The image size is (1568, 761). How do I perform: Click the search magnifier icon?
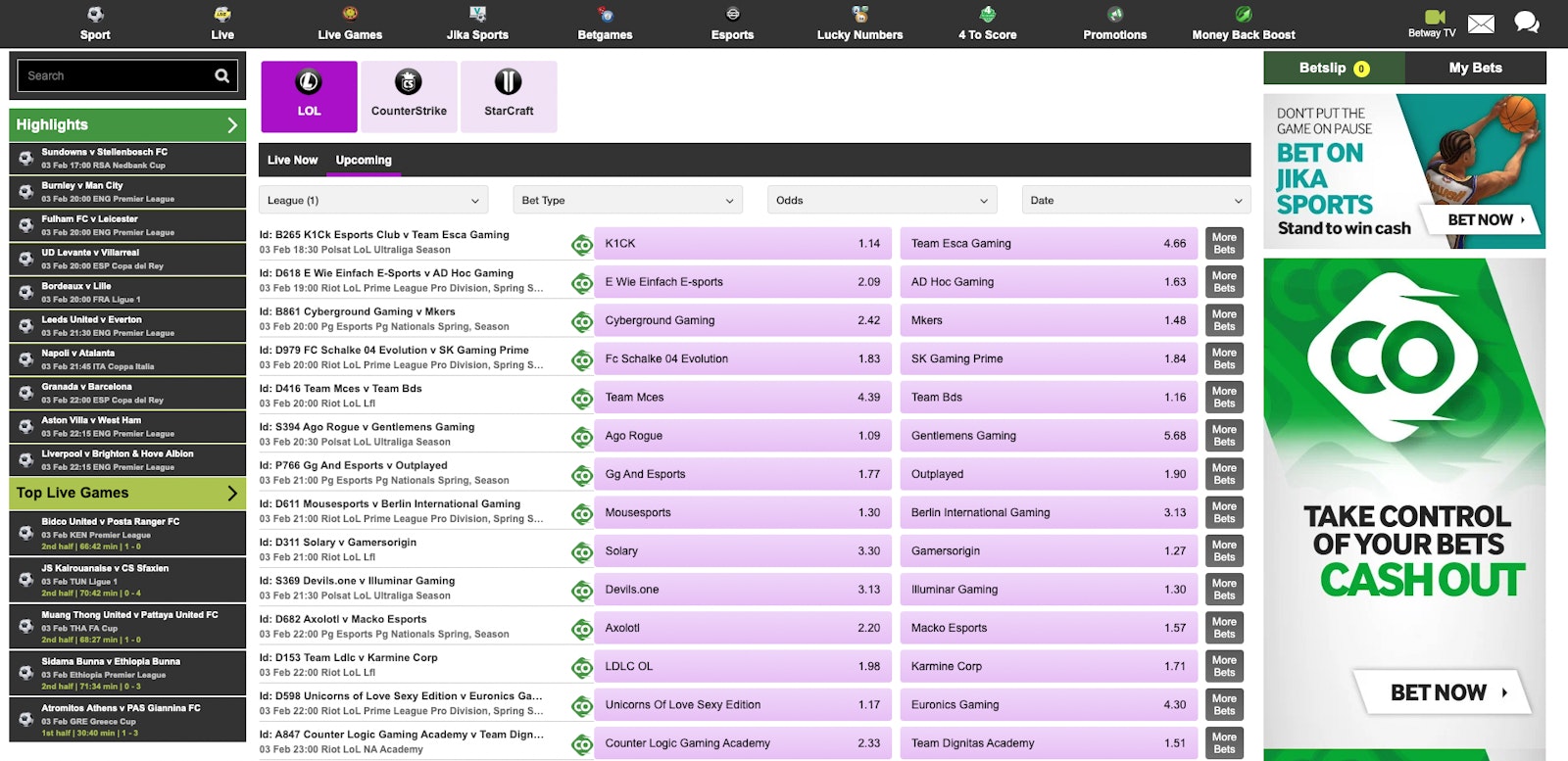point(222,75)
